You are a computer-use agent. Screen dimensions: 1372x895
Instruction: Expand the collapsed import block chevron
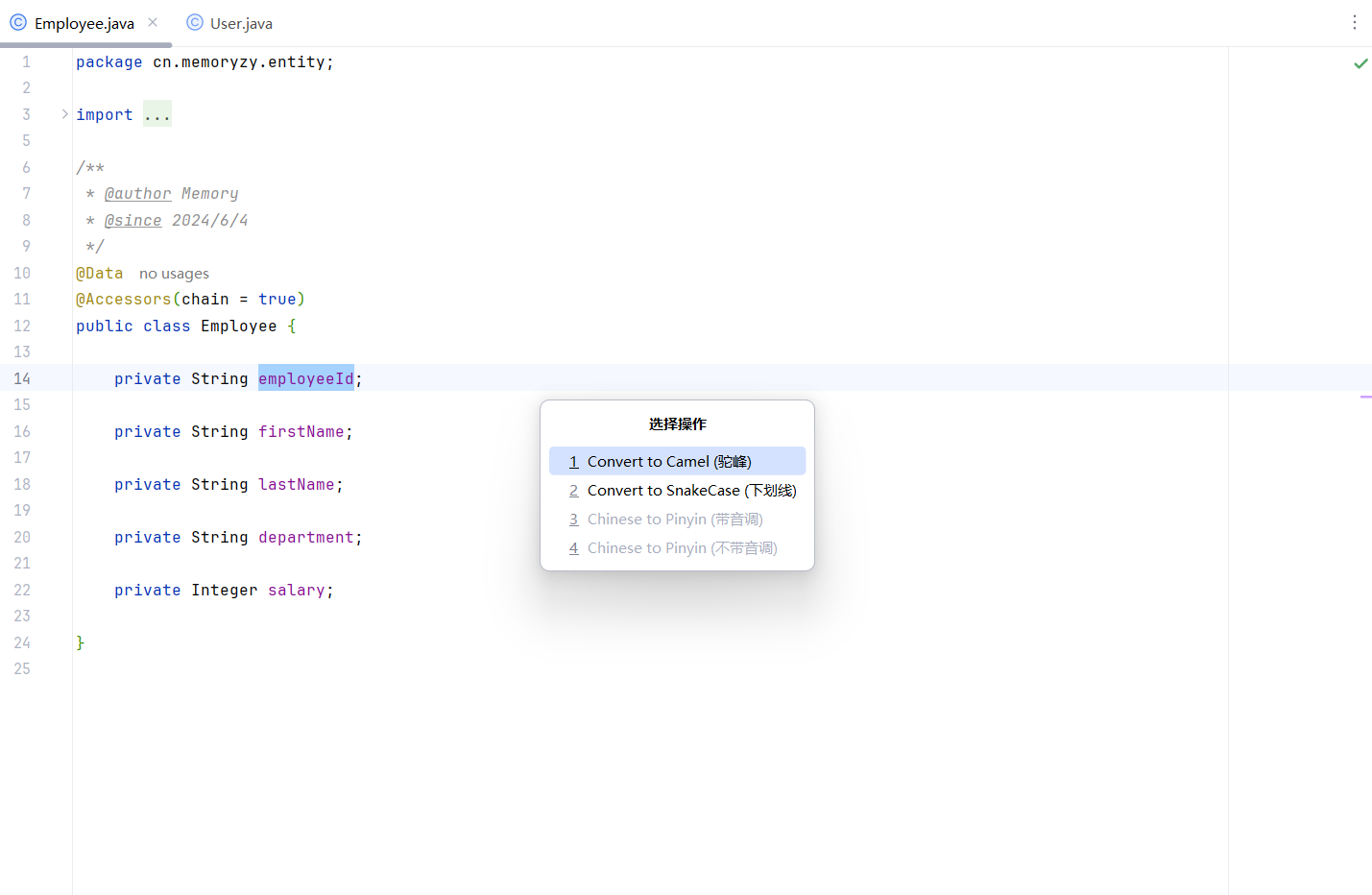click(x=64, y=114)
